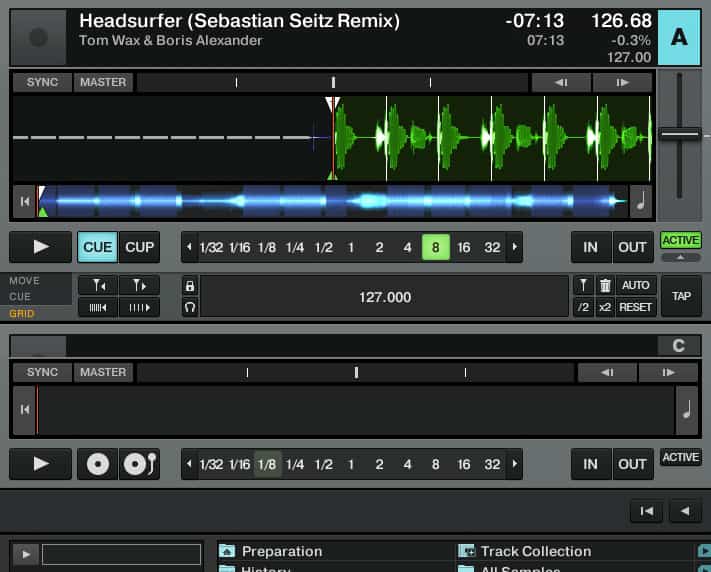Select loop size 1/32 on Deck A
Screen dimensions: 711x572
pyautogui.click(x=211, y=247)
